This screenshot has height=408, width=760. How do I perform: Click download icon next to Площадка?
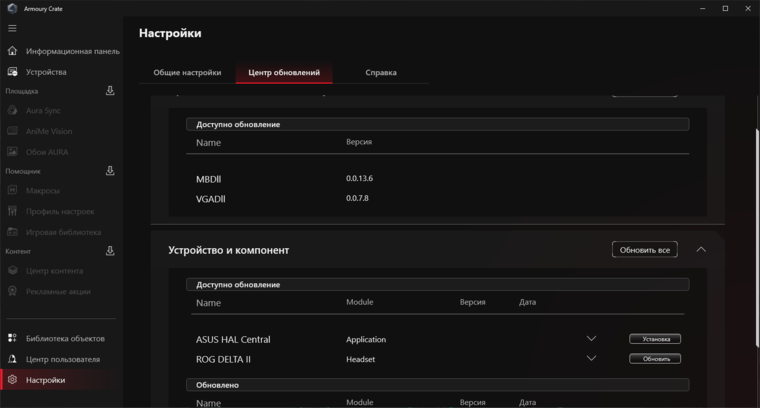pyautogui.click(x=110, y=91)
